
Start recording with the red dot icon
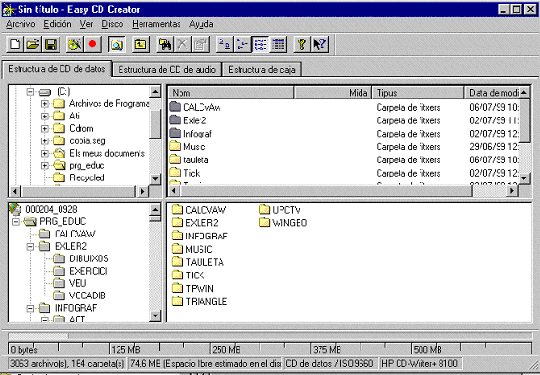click(x=92, y=44)
